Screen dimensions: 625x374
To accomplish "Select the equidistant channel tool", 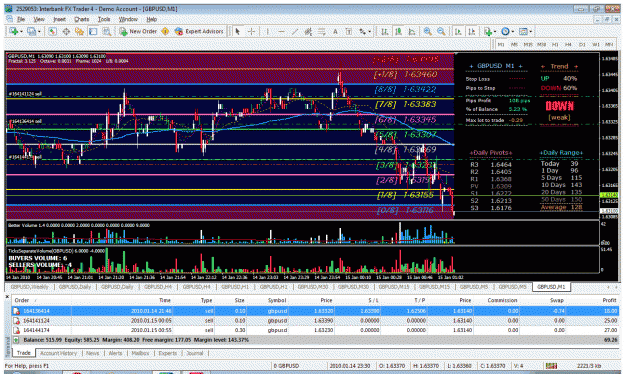I will coord(308,31).
